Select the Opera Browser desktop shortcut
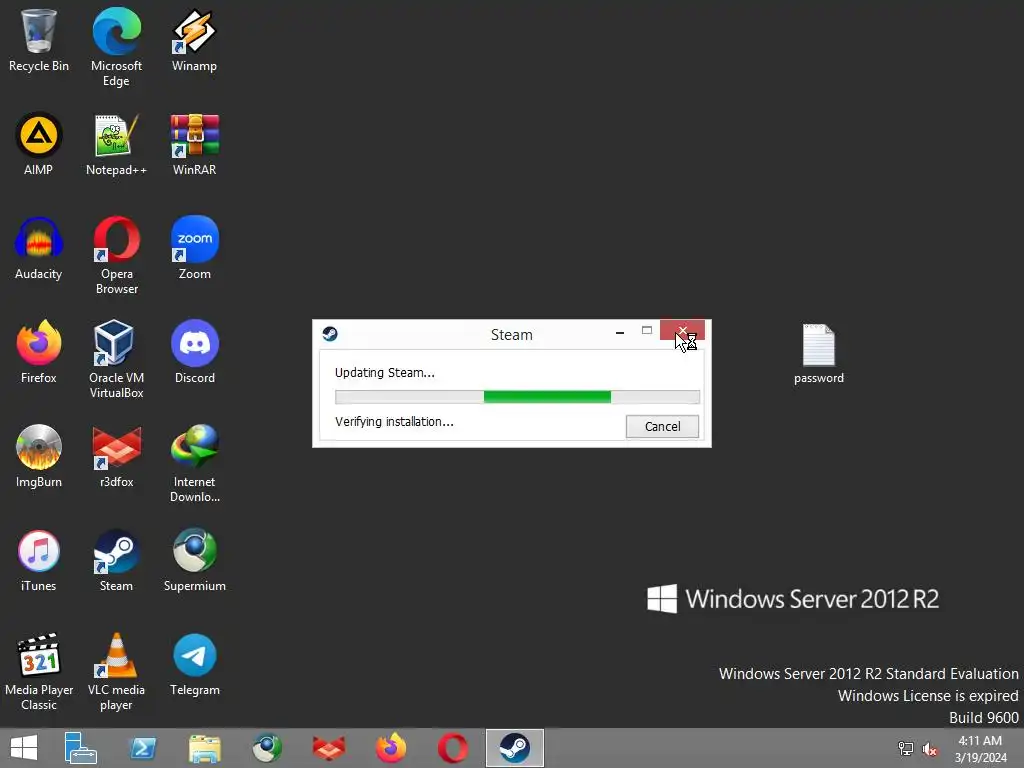 tap(116, 255)
